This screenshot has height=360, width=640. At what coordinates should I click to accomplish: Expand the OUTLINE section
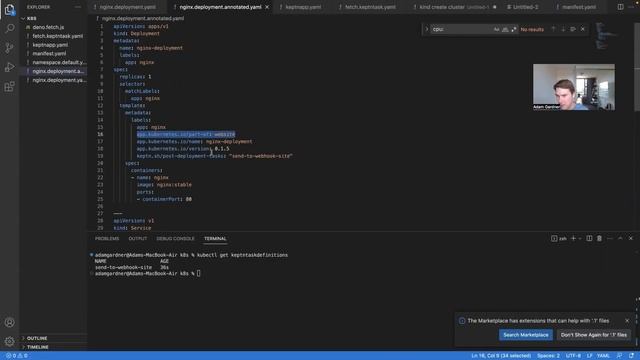pyautogui.click(x=53, y=338)
